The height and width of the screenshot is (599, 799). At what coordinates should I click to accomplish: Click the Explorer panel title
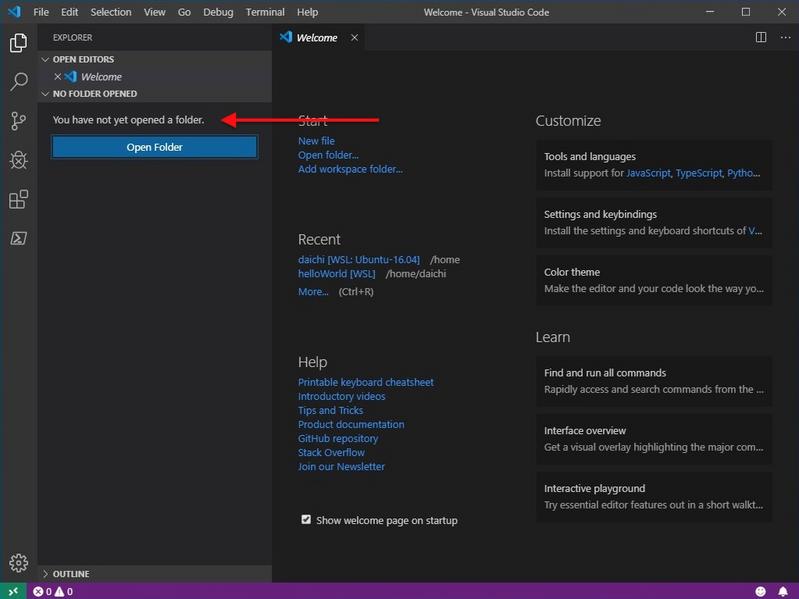72,38
